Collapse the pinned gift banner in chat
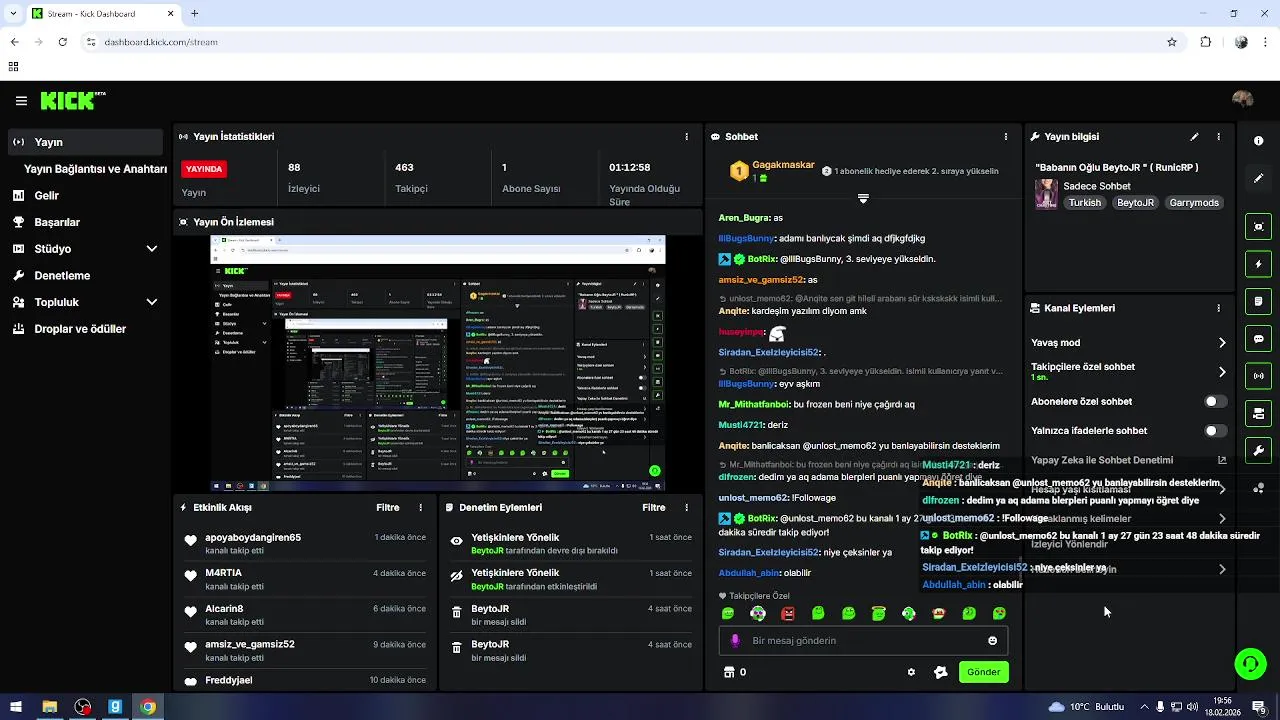This screenshot has height=720, width=1280. 863,198
